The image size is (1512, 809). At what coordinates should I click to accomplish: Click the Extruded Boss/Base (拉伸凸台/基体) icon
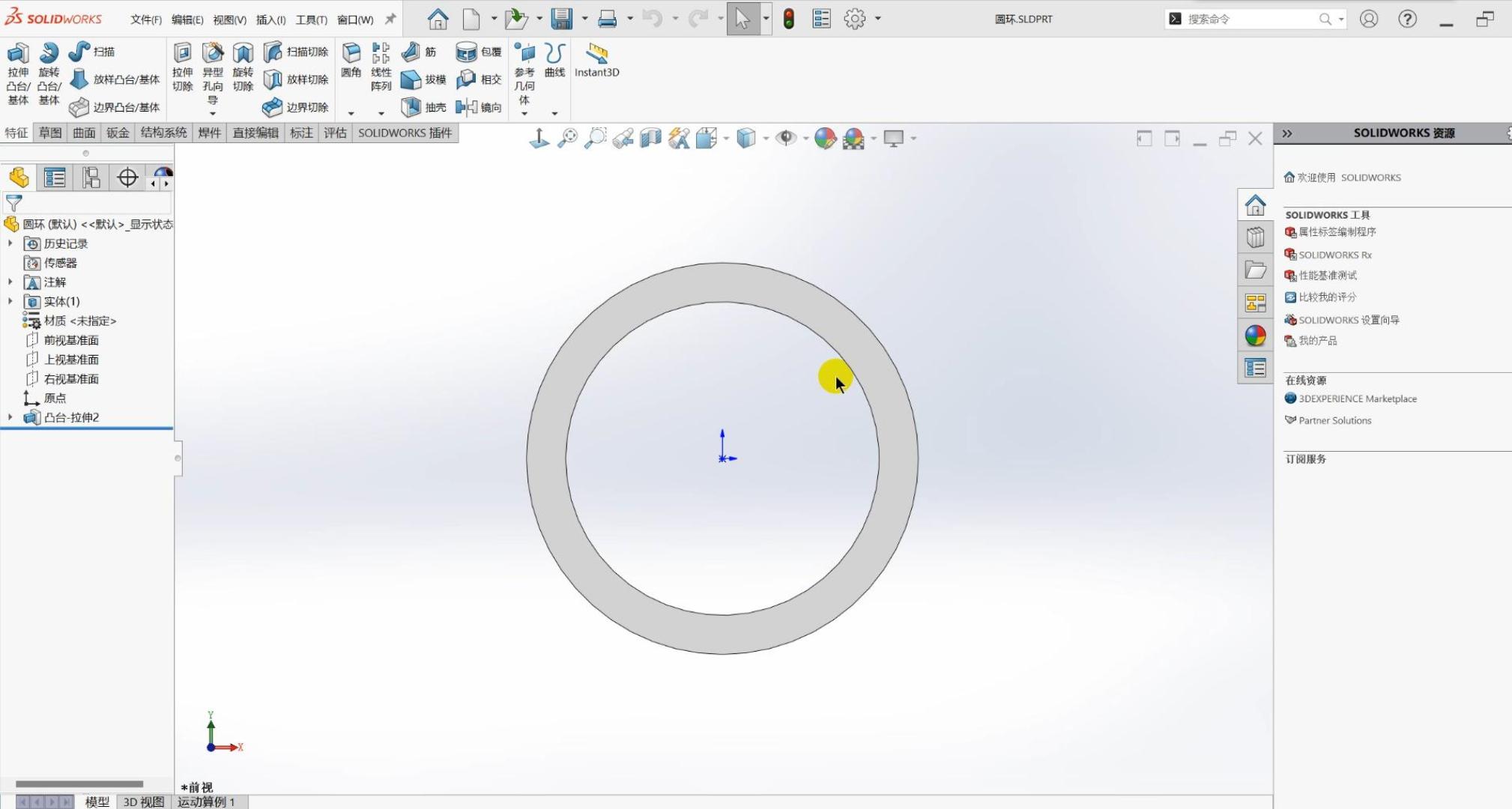coord(18,54)
